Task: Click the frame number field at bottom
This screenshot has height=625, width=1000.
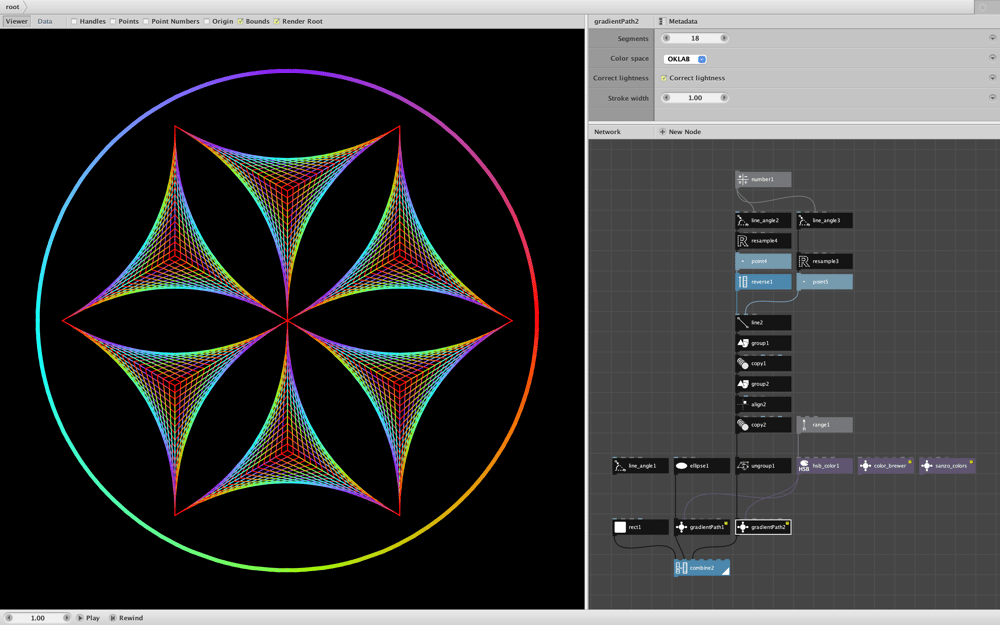Action: (x=38, y=617)
